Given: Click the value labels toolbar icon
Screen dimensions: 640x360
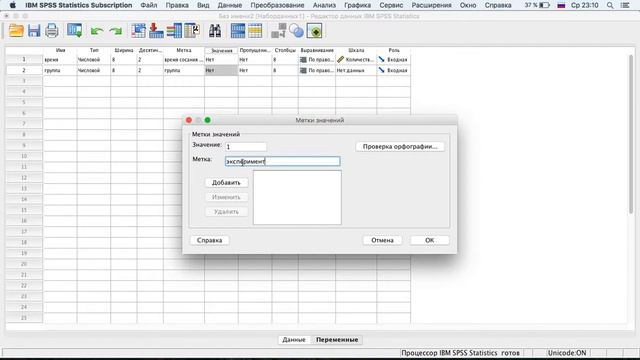Looking at the screenshot, I should [278, 31].
